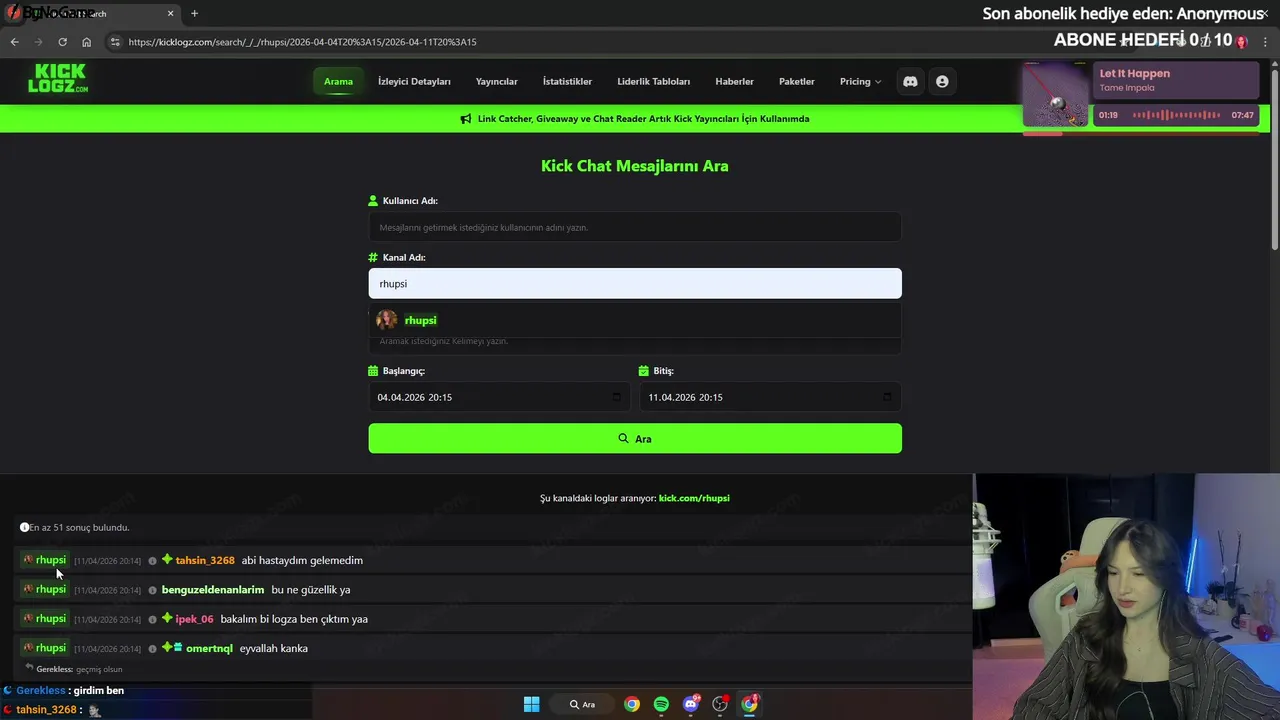Click info icon beside benguzeldenanlarim message
Viewport: 1280px width, 720px height.
(x=152, y=590)
